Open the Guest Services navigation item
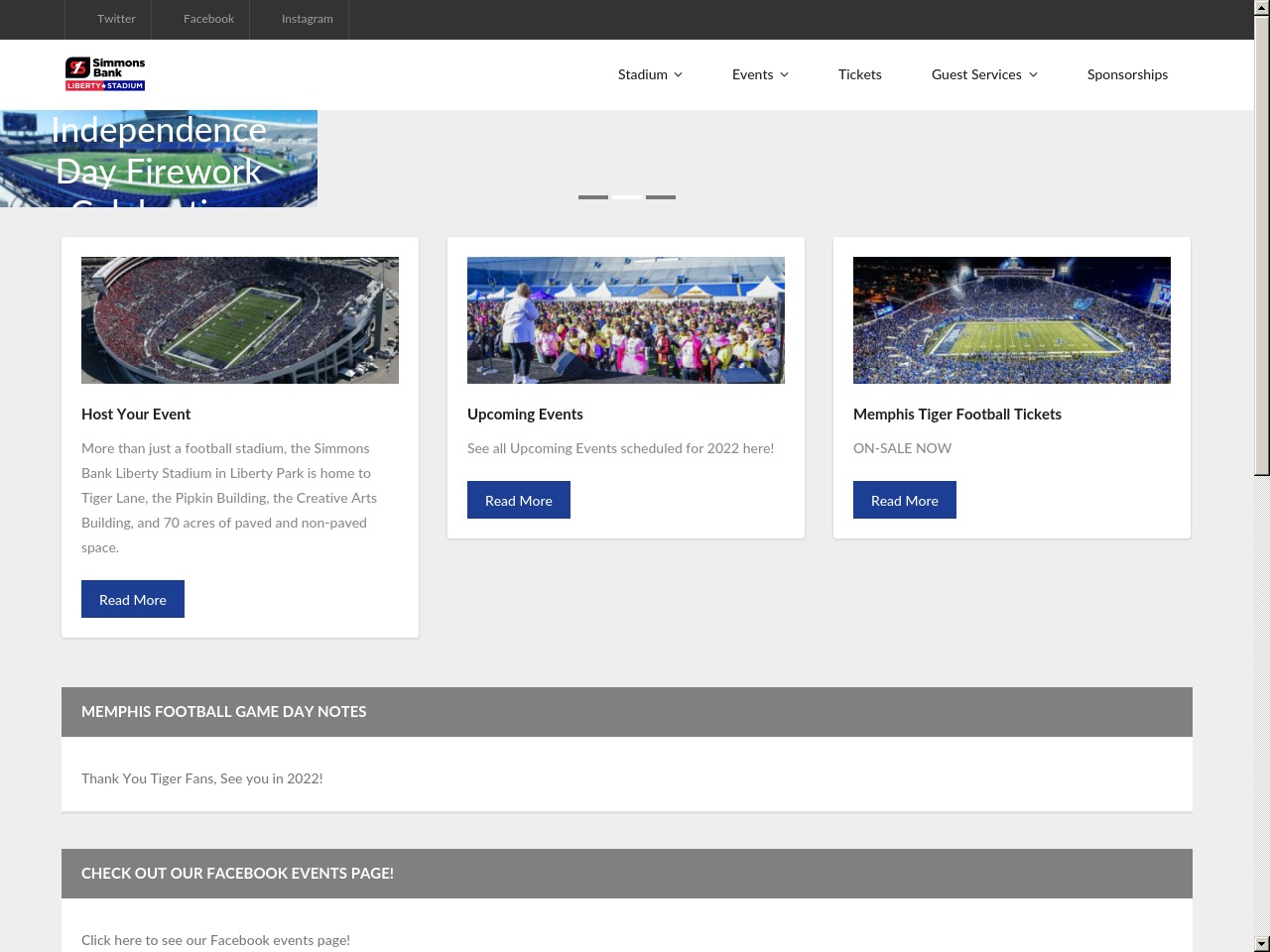Image resolution: width=1270 pixels, height=952 pixels. [x=976, y=74]
